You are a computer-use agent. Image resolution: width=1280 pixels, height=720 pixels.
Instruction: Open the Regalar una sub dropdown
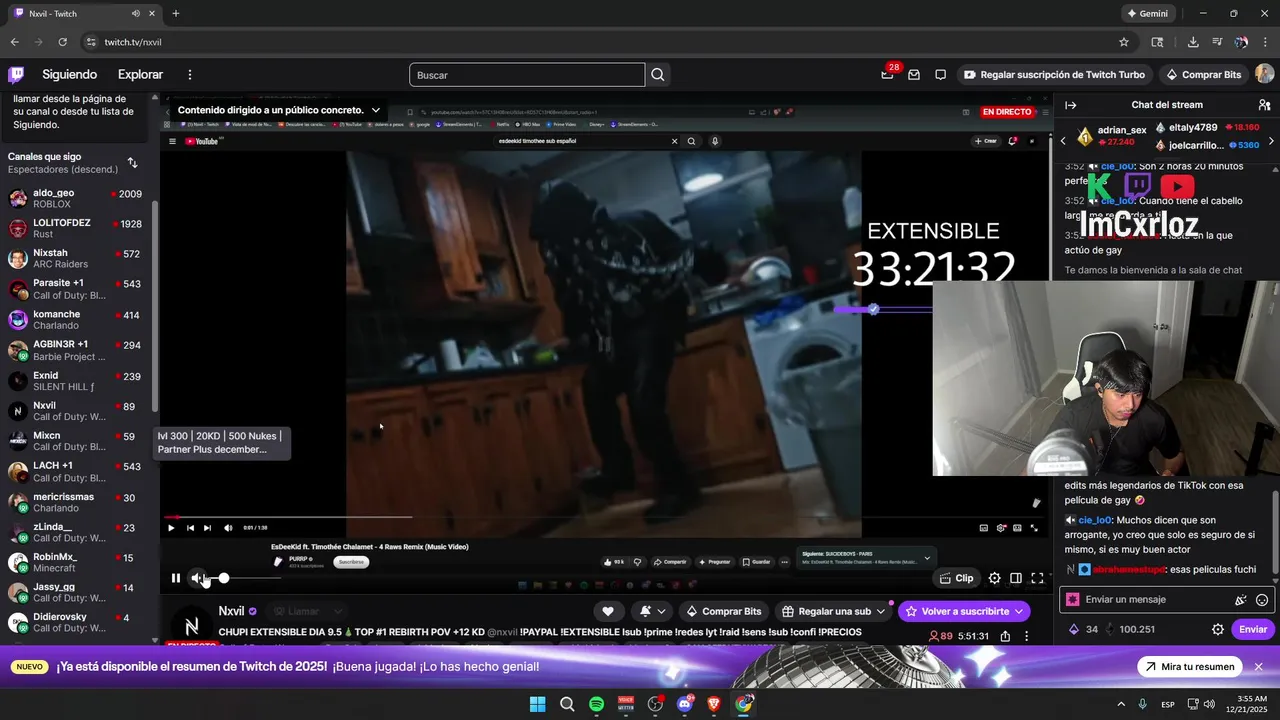834,611
